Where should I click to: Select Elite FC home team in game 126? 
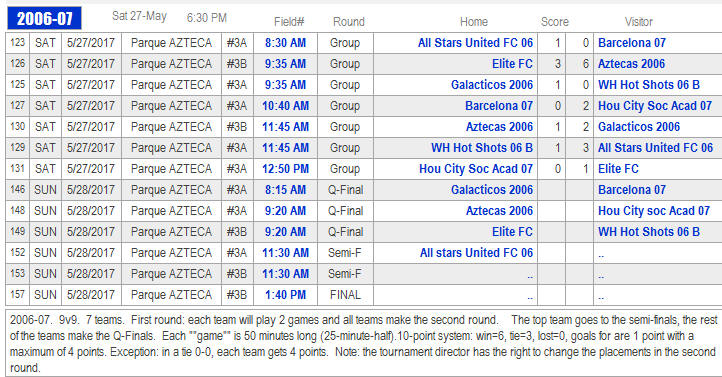[x=512, y=64]
